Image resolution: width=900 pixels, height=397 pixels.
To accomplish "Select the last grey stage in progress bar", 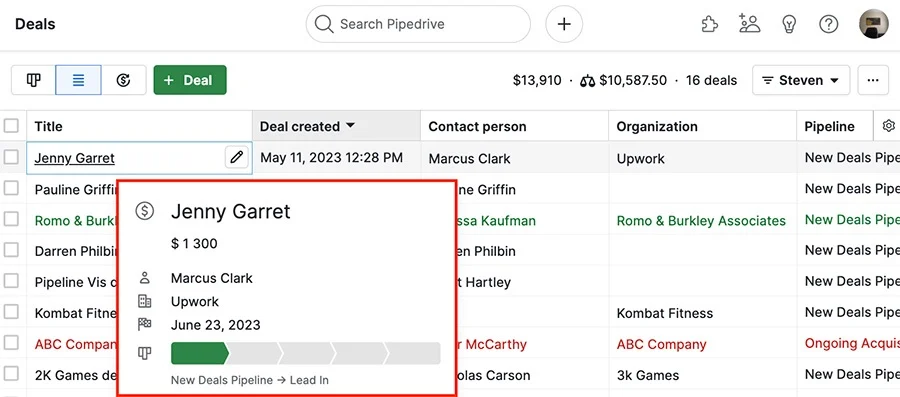I will point(412,353).
